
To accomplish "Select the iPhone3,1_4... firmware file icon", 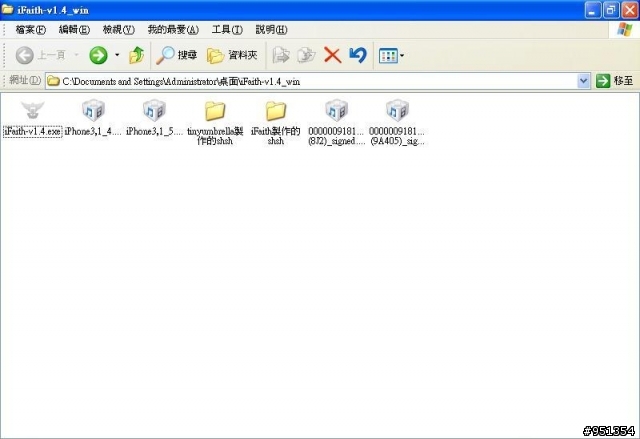I will pos(93,110).
